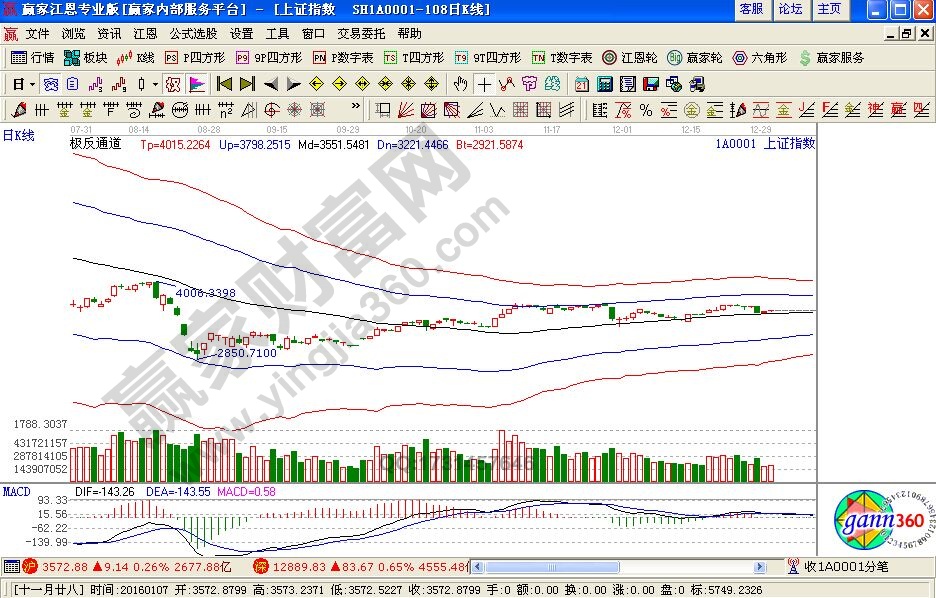Select the hand pan tool
Image resolution: width=936 pixels, height=598 pixels.
click(x=460, y=84)
